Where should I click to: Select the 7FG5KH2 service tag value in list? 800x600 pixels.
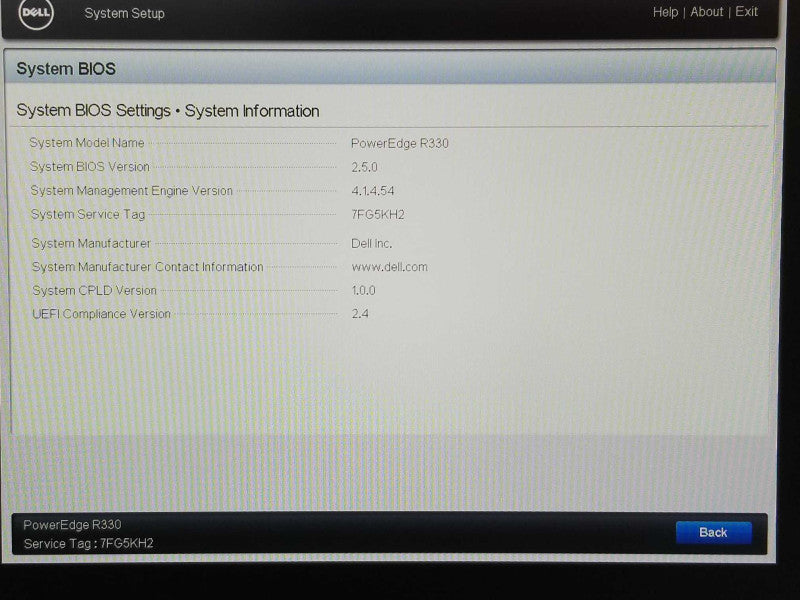point(378,215)
